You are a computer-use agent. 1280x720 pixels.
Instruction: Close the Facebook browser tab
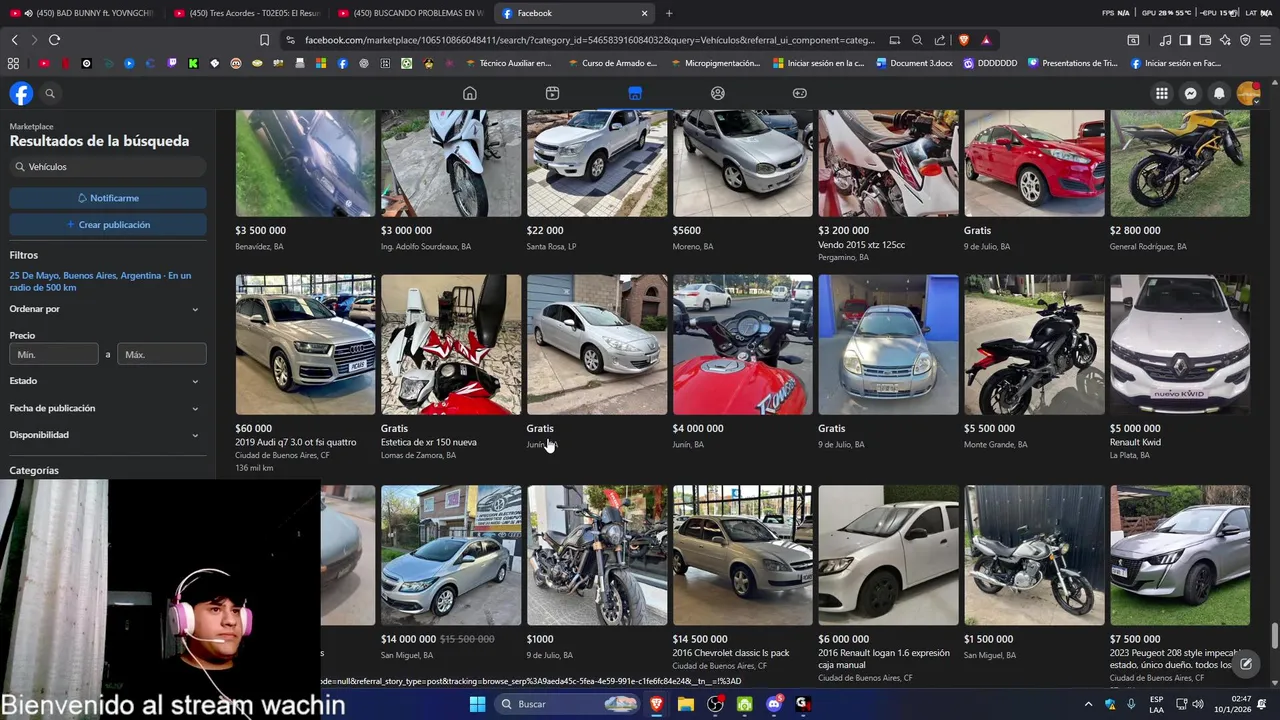click(644, 13)
